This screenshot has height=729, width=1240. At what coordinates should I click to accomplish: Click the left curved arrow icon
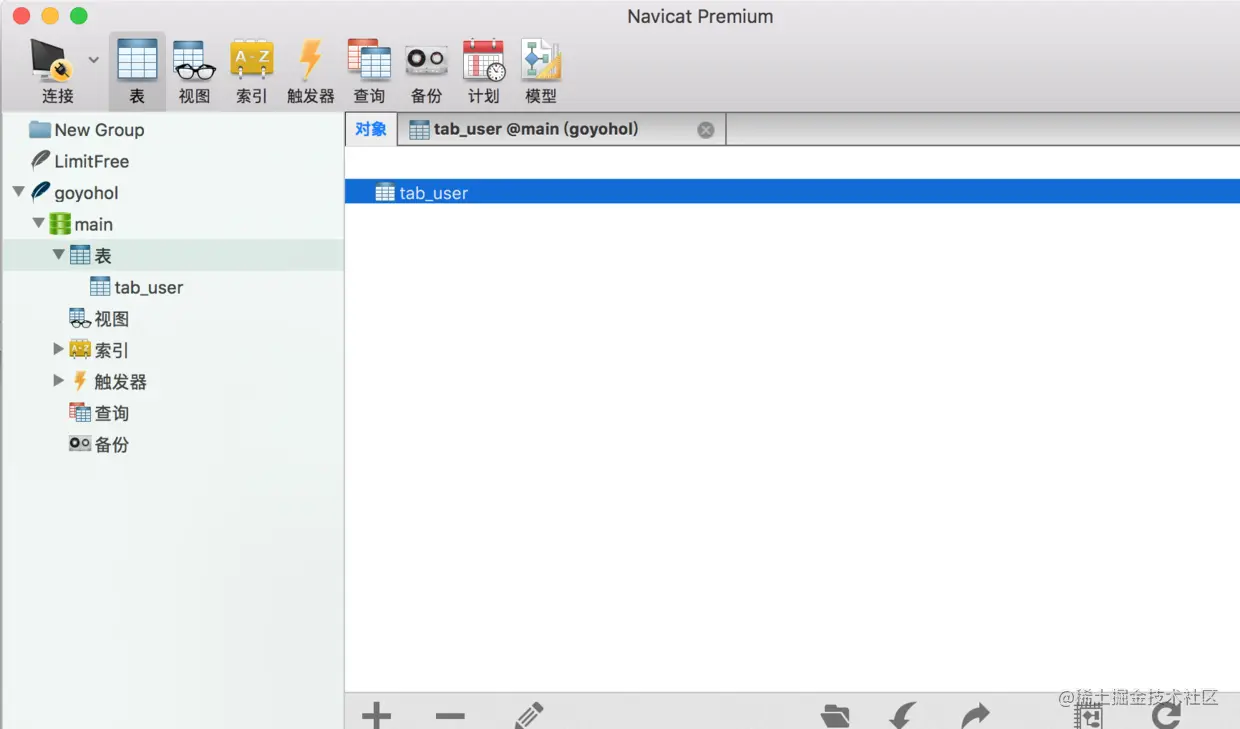tap(902, 715)
